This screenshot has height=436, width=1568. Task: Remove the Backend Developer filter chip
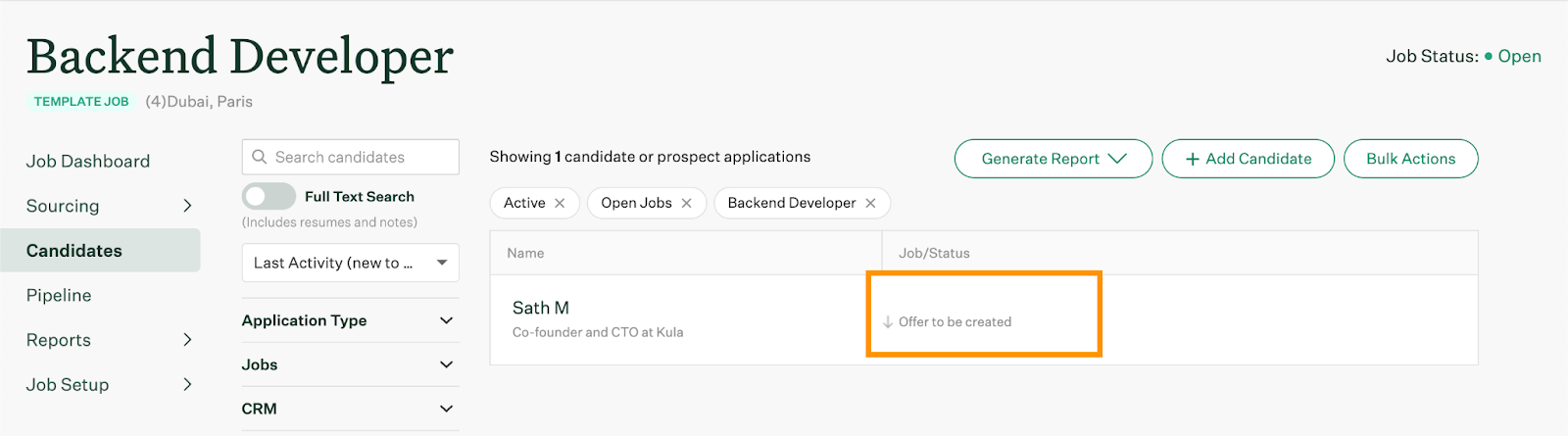pyautogui.click(x=870, y=203)
